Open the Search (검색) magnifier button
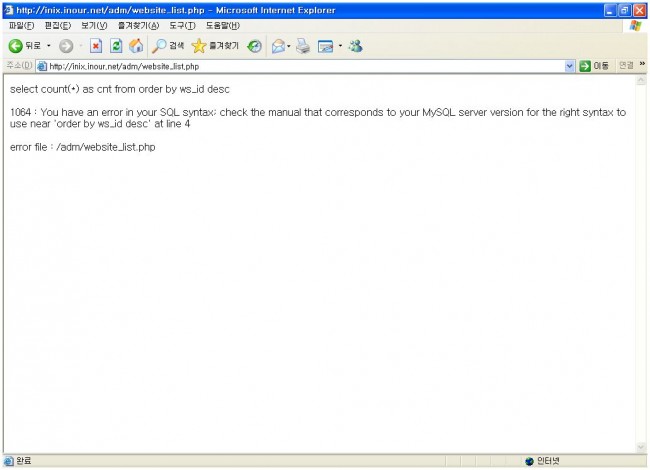650x470 pixels. tap(167, 46)
